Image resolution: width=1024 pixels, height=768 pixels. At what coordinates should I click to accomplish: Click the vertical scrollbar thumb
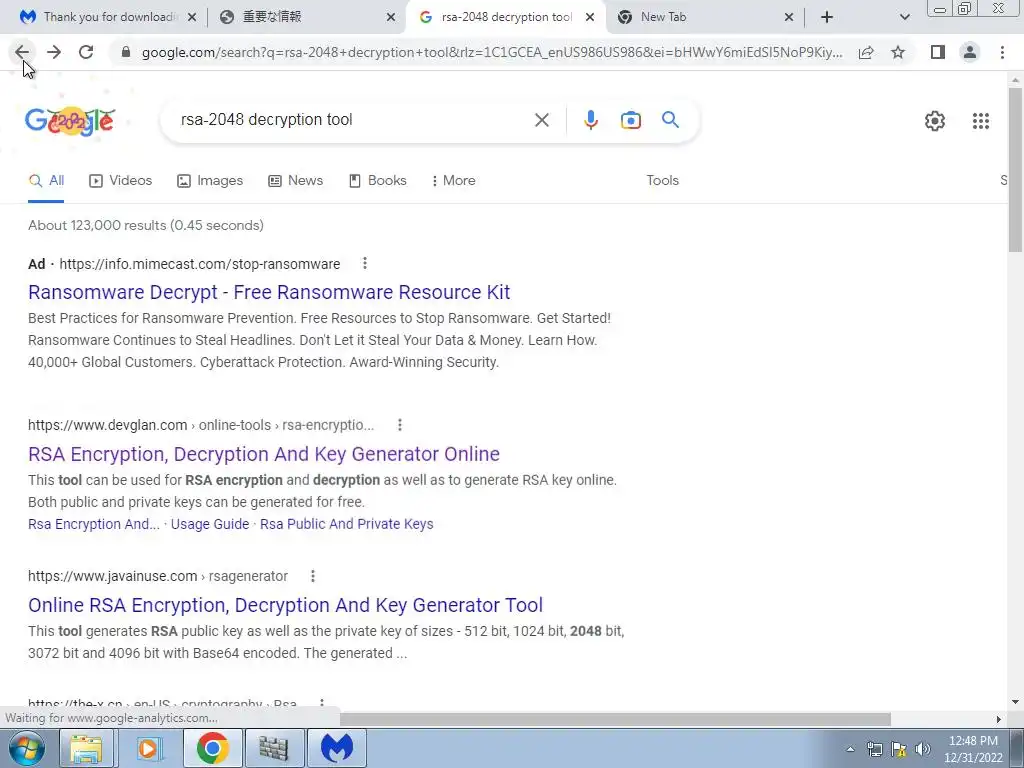(1015, 169)
